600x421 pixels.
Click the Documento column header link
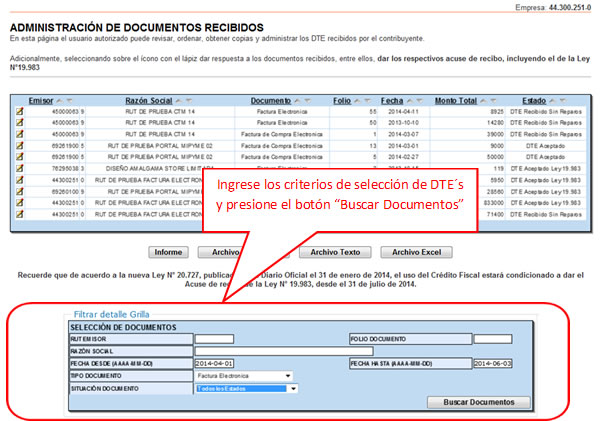click(271, 101)
